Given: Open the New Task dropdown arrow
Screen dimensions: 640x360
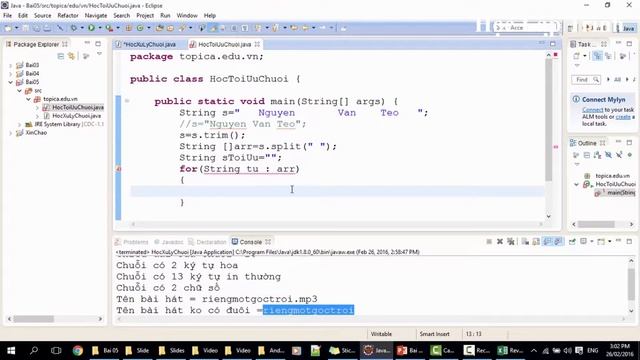Looking at the screenshot, I should point(585,56).
